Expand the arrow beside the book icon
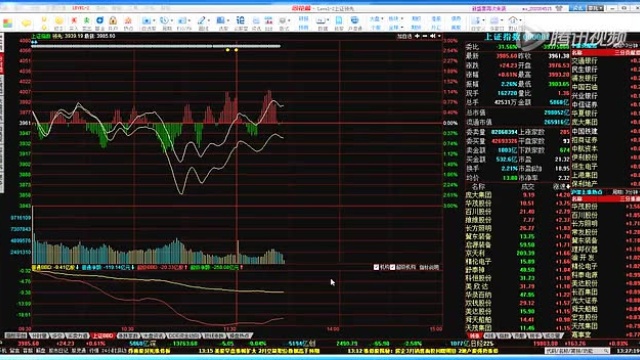 (x=228, y=20)
